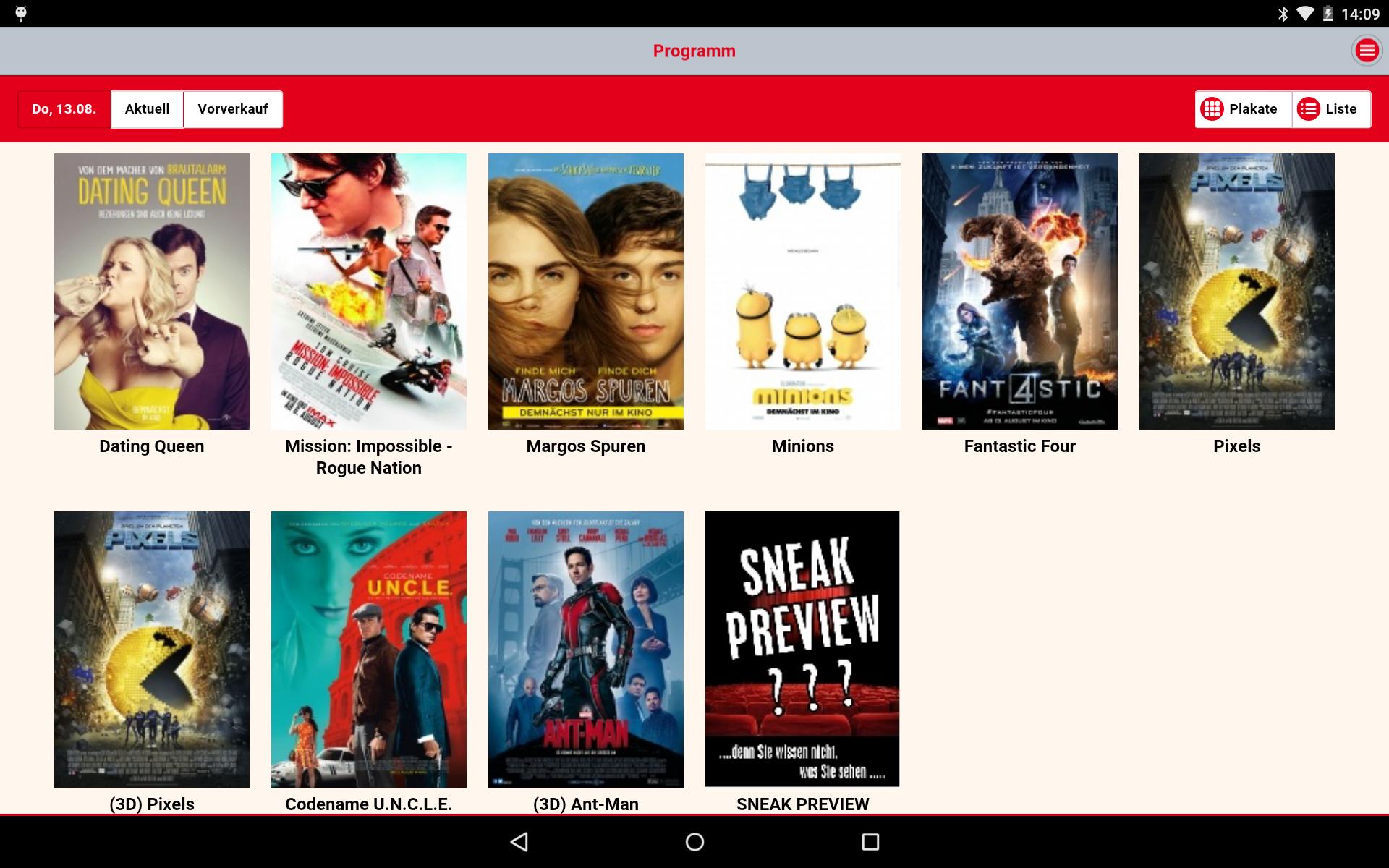Click the SNEAK PREVIEW title text
This screenshot has height=868, width=1389.
click(803, 804)
